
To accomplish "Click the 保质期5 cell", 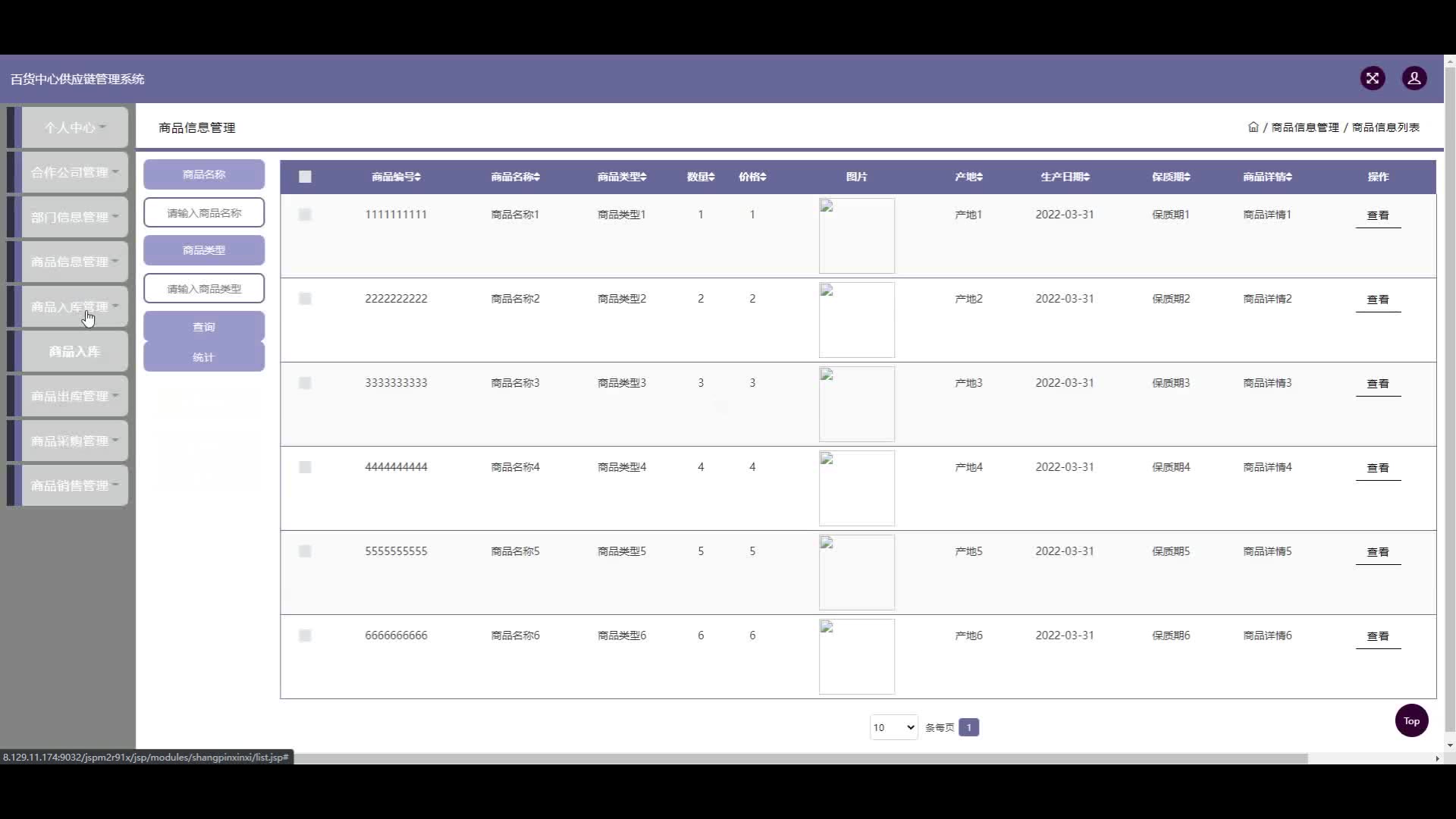I will click(1171, 551).
